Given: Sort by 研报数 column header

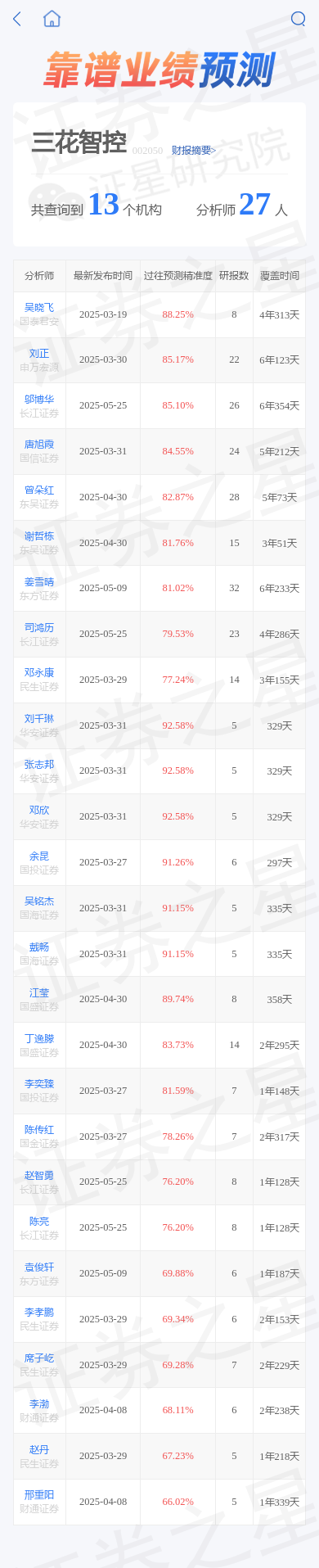Looking at the screenshot, I should [x=234, y=276].
